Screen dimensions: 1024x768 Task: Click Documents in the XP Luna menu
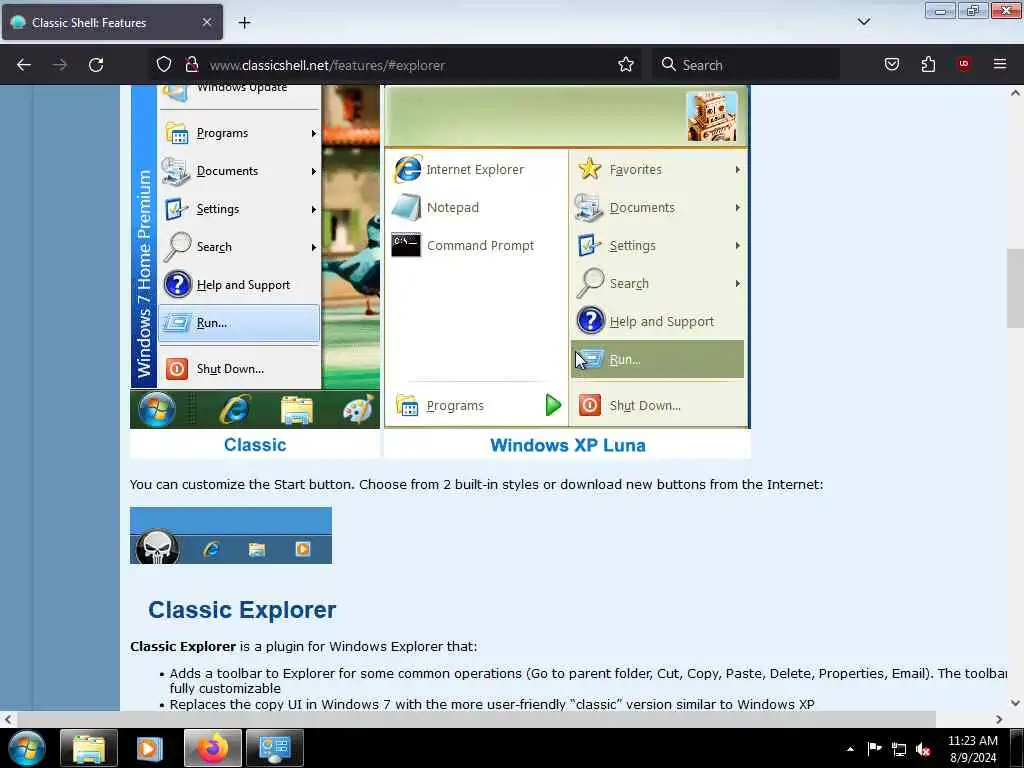[657, 208]
